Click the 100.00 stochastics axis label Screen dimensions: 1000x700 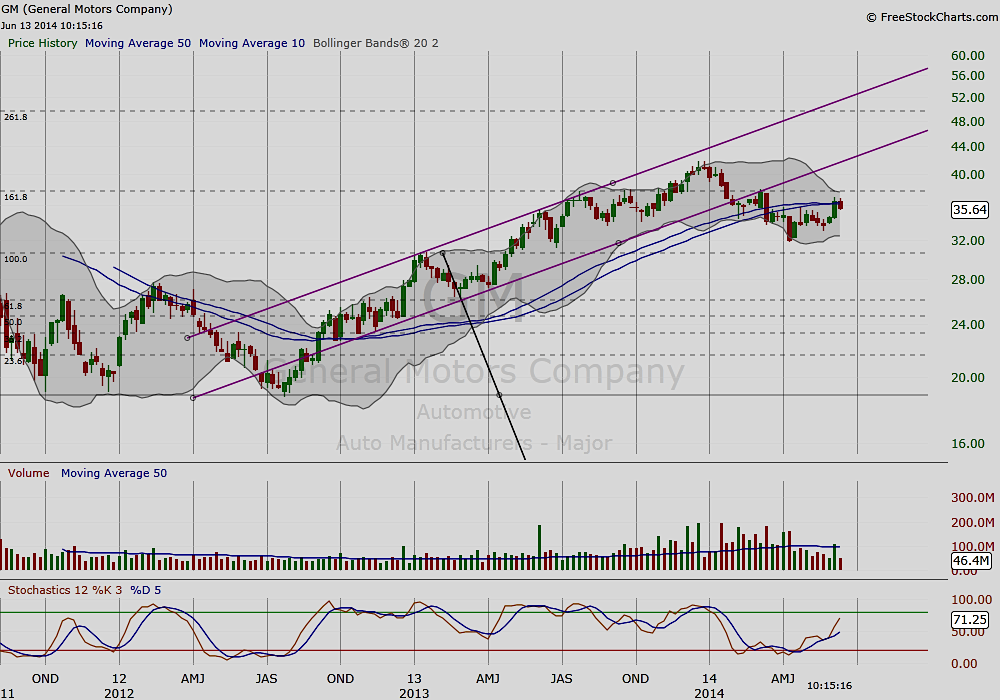(x=971, y=600)
